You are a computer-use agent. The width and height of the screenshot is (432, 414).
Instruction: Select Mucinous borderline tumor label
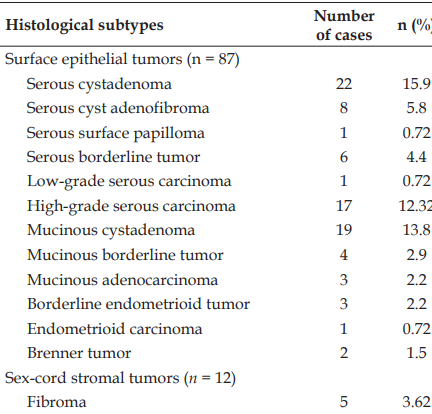(x=125, y=255)
